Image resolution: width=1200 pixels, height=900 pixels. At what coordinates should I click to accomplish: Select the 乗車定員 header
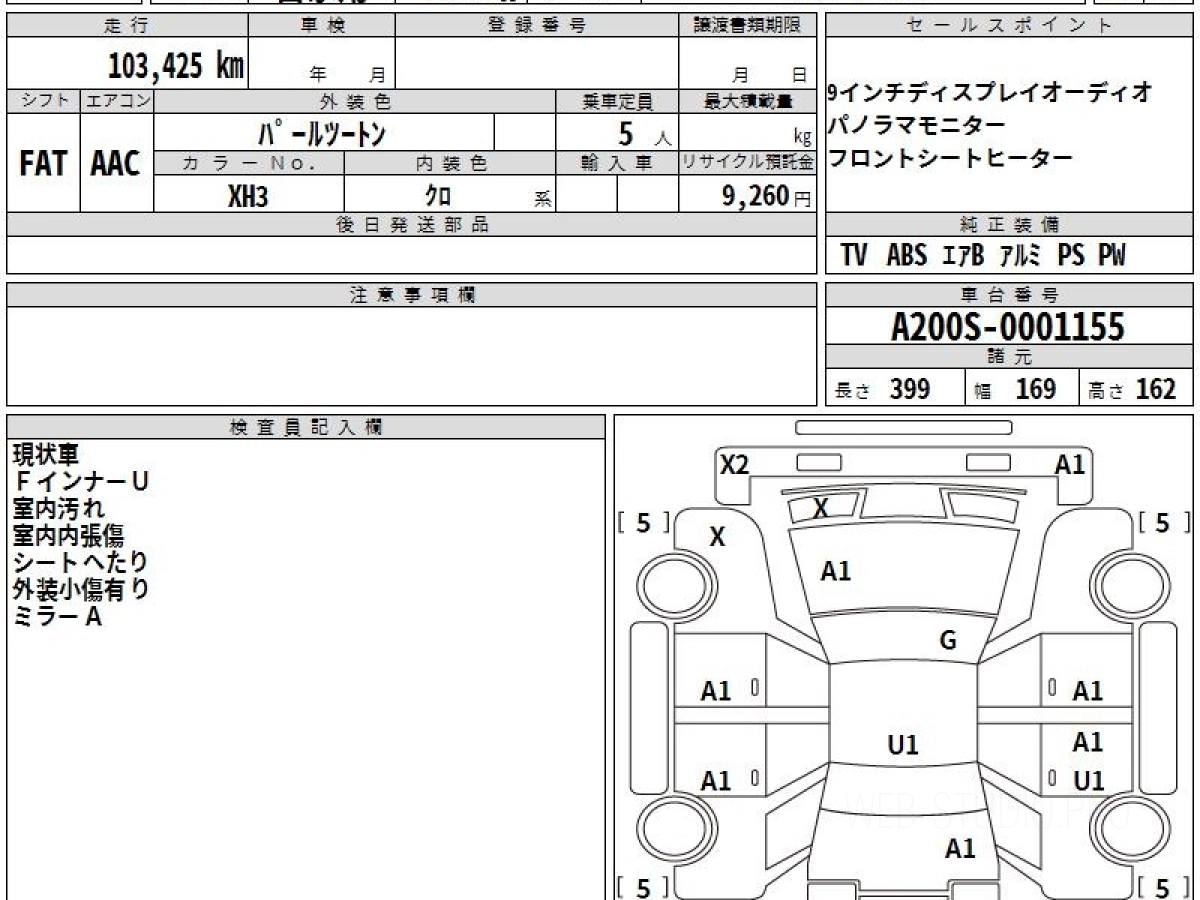click(x=617, y=101)
